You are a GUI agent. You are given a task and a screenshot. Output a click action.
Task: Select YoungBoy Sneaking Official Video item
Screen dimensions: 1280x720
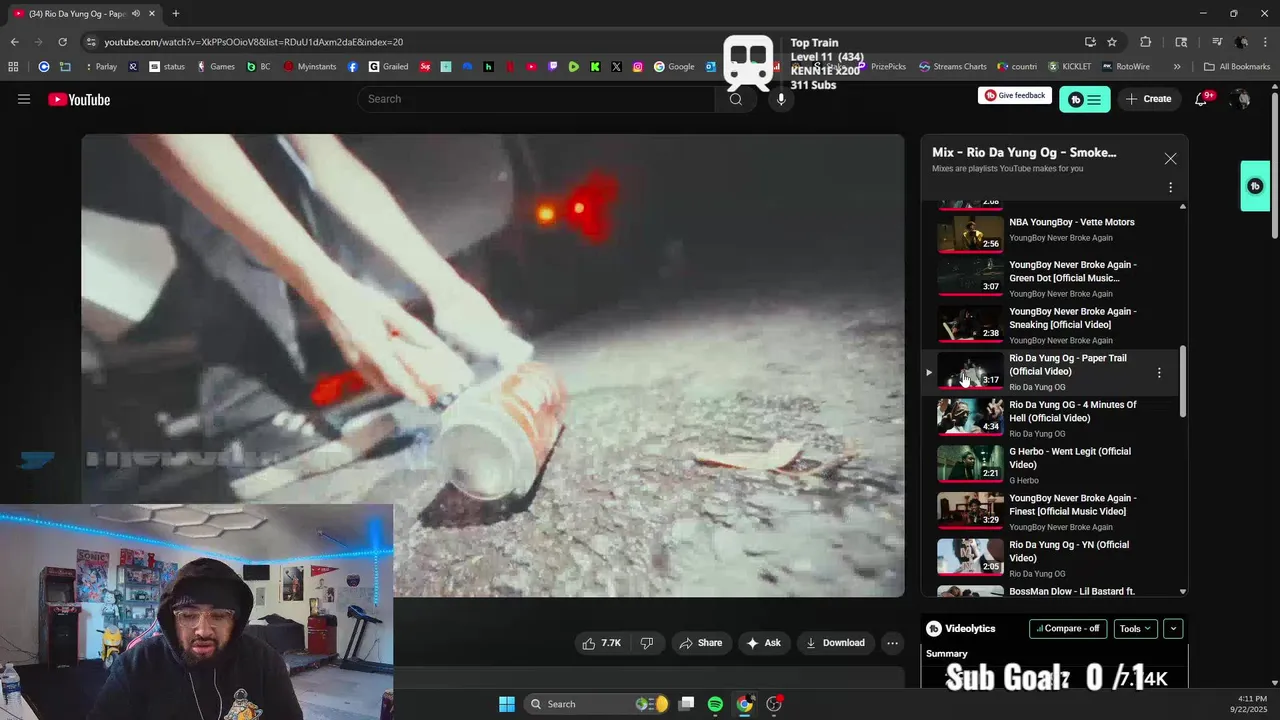(x=1050, y=324)
